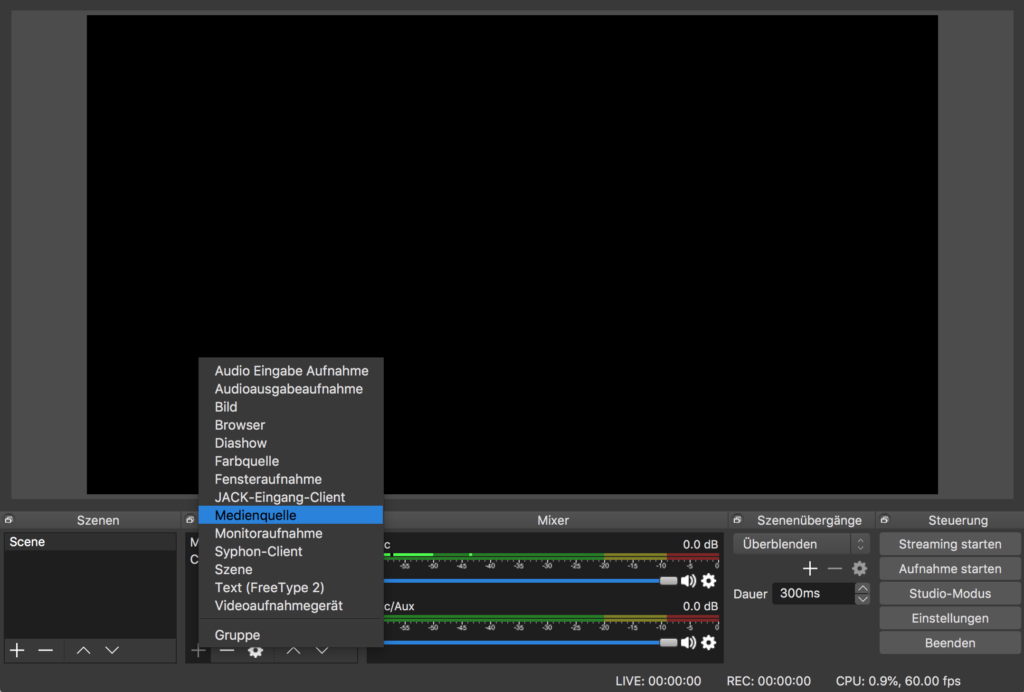Click Streaming starten button
This screenshot has height=692, width=1024.
tap(950, 544)
